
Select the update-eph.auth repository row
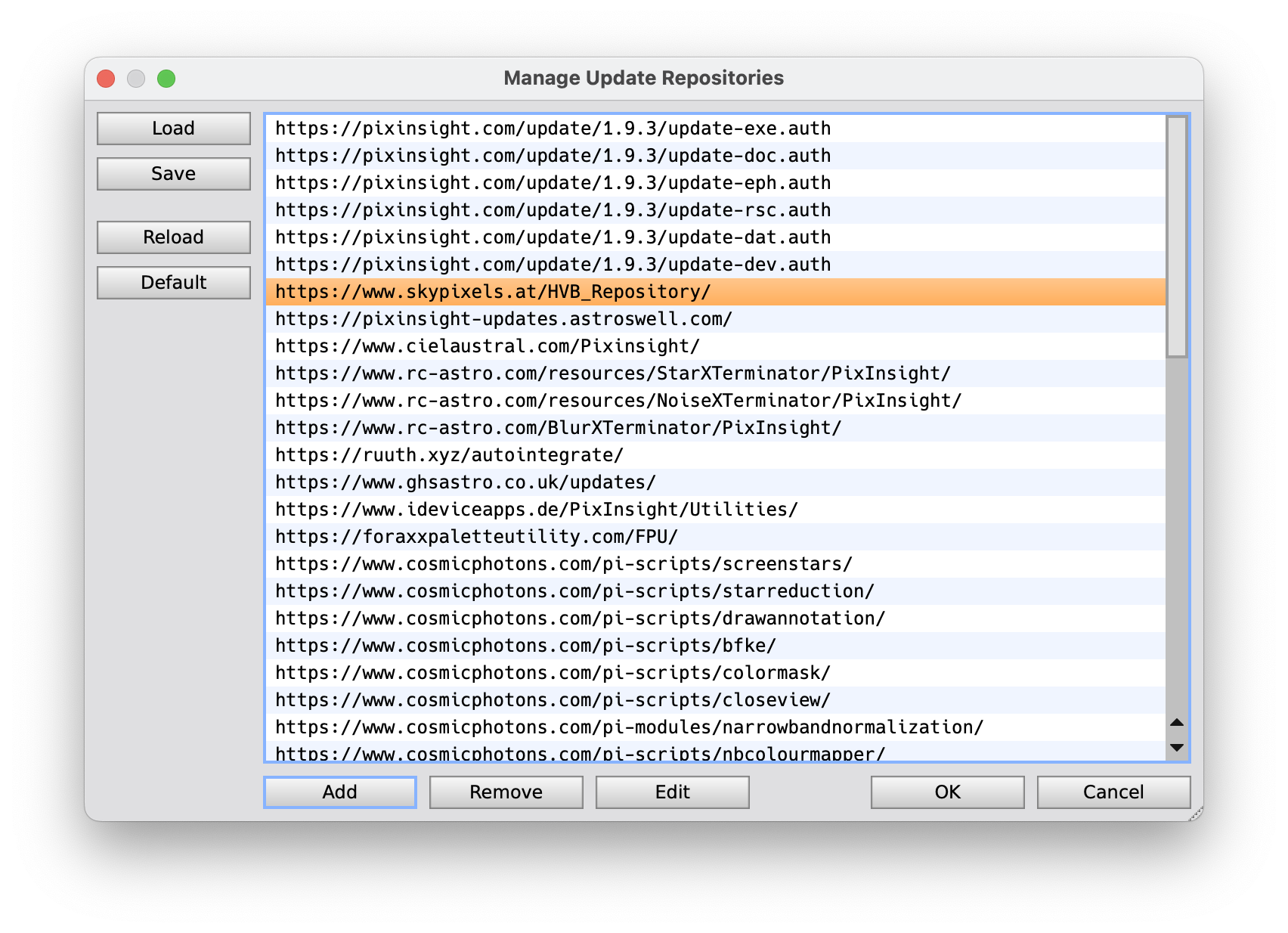[x=715, y=183]
